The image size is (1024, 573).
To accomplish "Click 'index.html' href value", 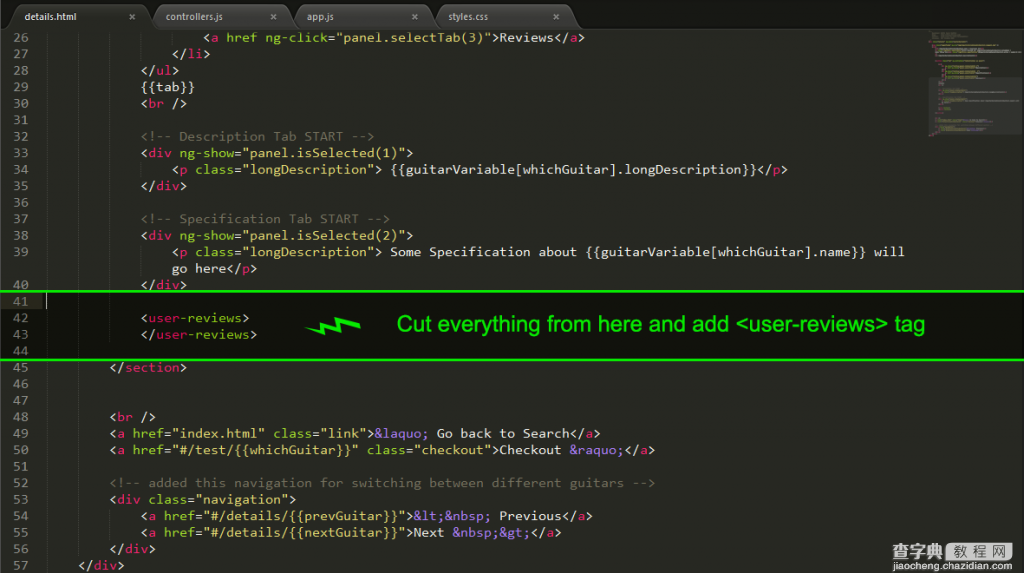I will pyautogui.click(x=219, y=433).
